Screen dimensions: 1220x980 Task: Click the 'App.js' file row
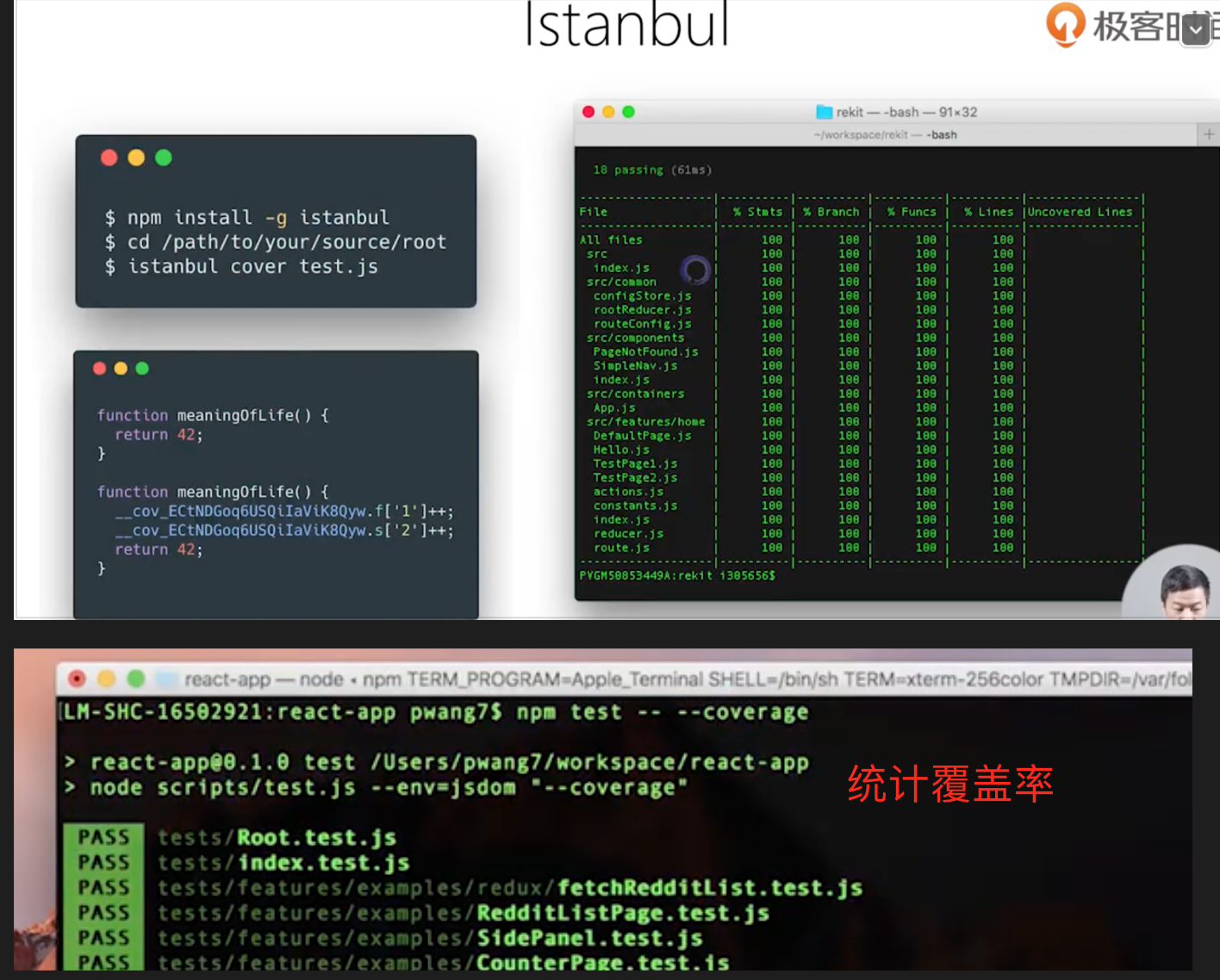614,408
